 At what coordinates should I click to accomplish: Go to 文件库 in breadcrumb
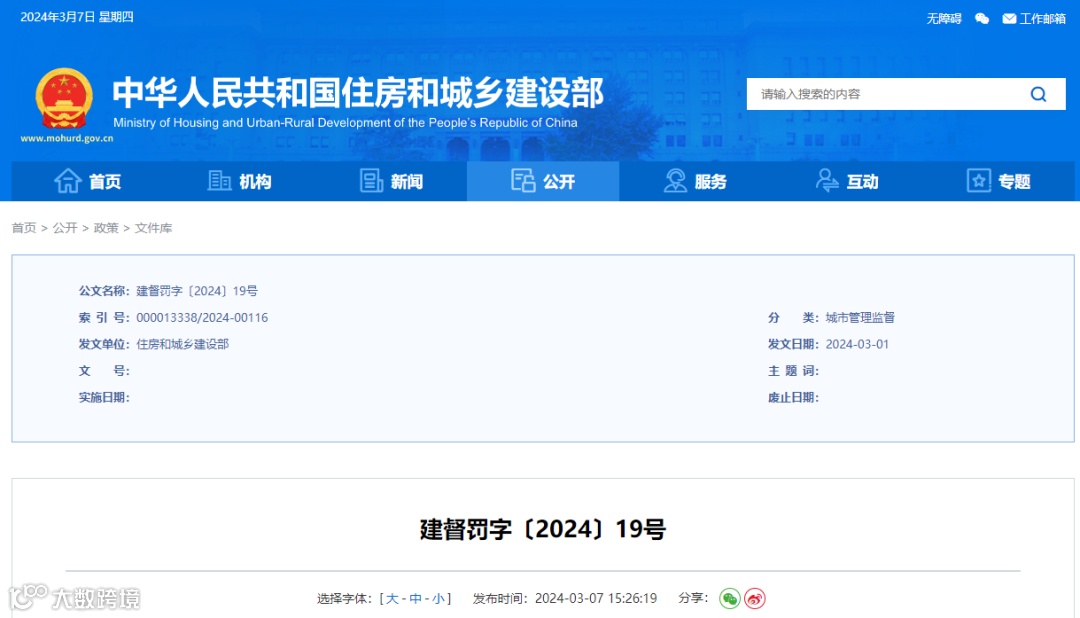(x=153, y=228)
